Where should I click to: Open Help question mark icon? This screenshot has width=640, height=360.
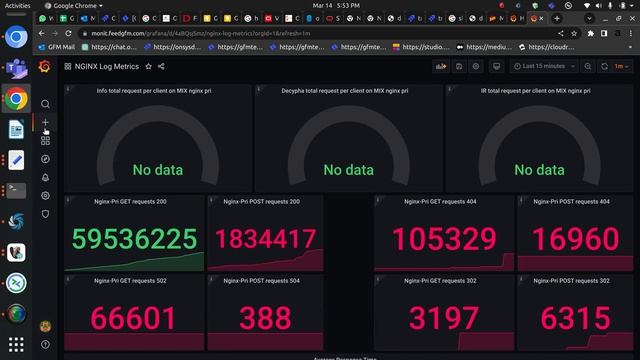(x=45, y=344)
